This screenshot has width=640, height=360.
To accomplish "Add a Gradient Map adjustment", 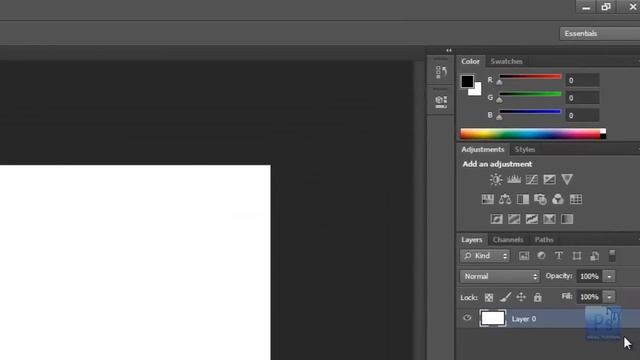I will (x=567, y=219).
